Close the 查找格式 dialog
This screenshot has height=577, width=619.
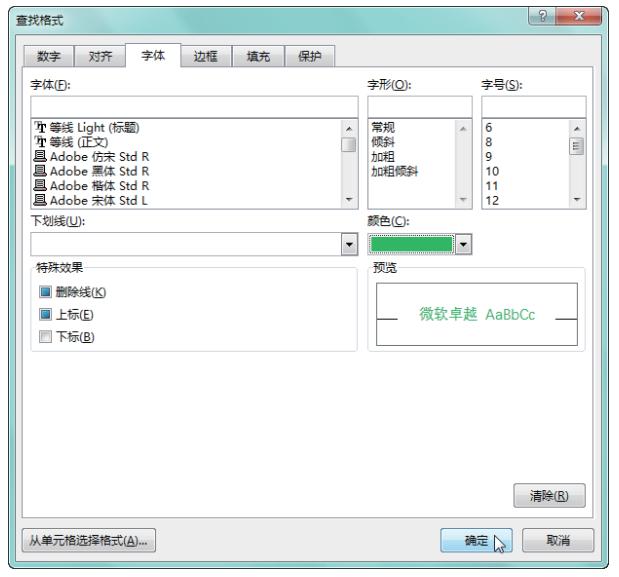[579, 16]
